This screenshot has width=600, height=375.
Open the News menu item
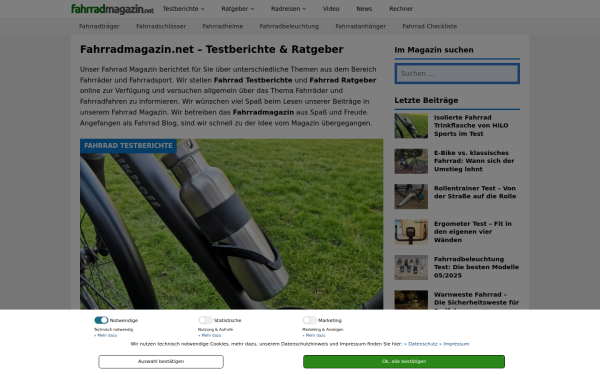click(364, 8)
